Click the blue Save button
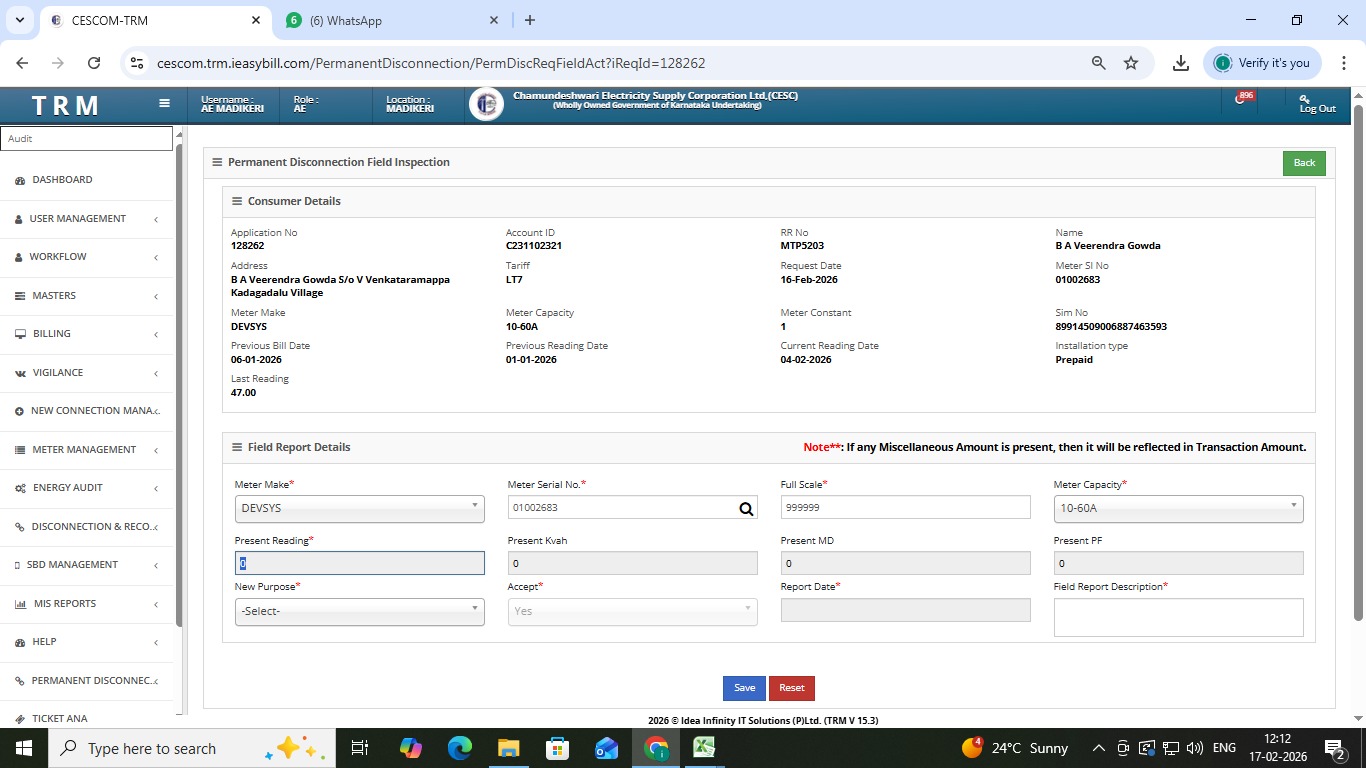Image resolution: width=1366 pixels, height=768 pixels. coord(744,688)
